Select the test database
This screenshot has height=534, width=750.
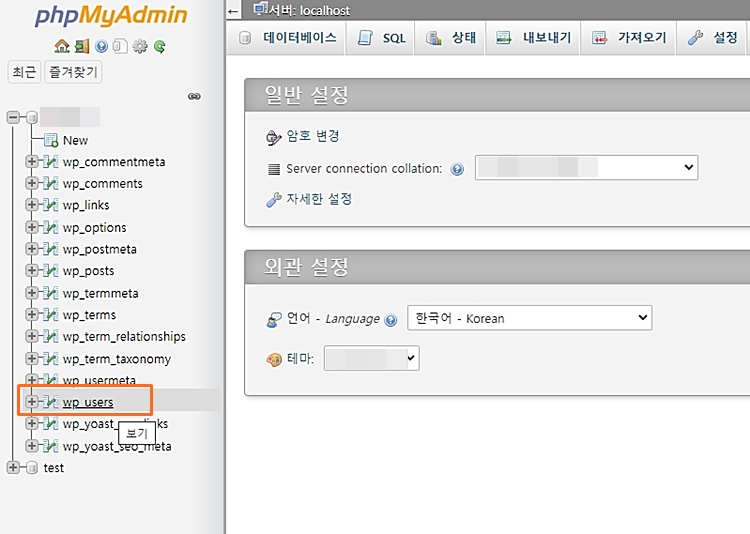click(54, 467)
